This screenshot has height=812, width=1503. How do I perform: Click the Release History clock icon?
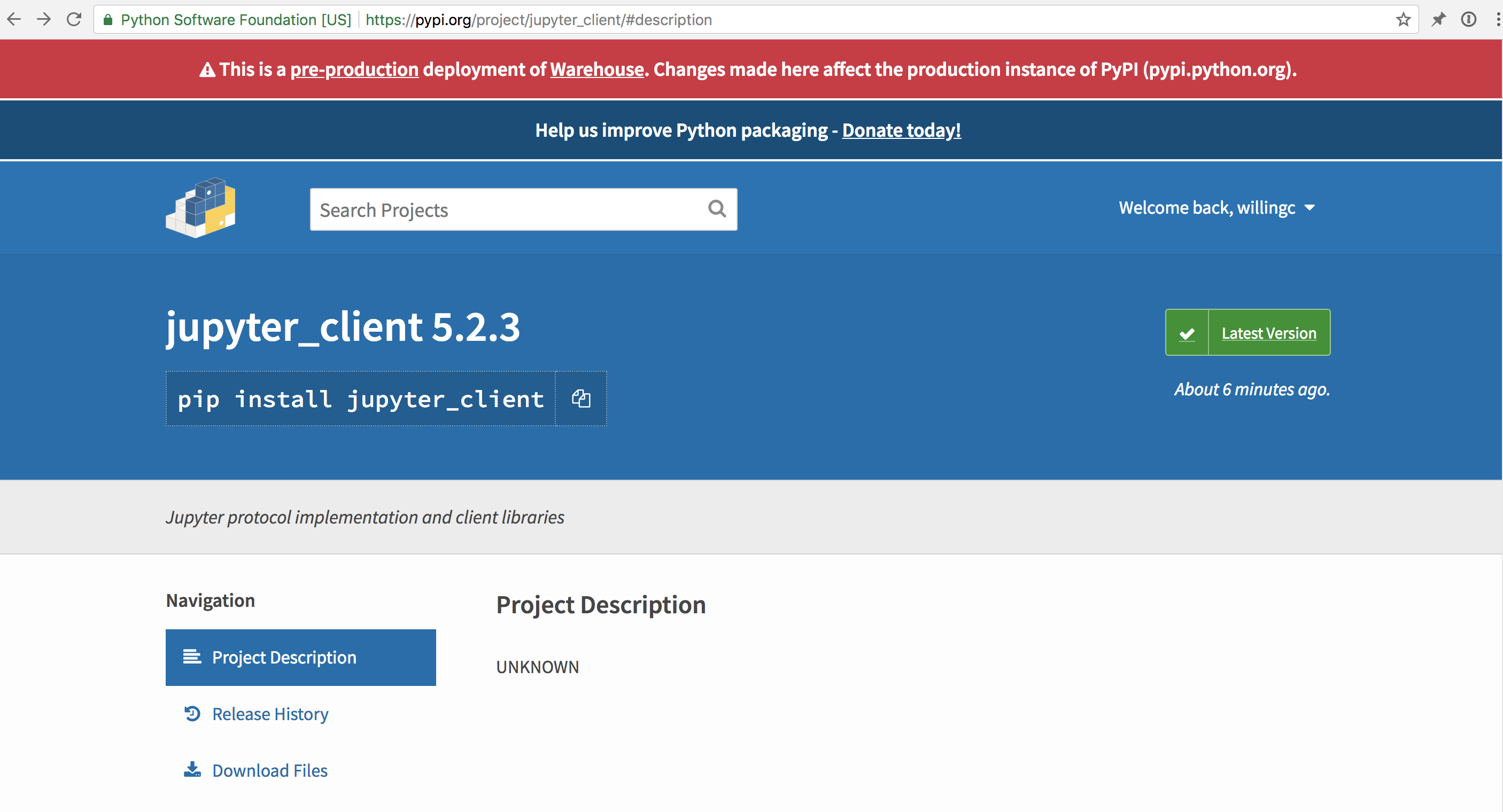tap(192, 713)
